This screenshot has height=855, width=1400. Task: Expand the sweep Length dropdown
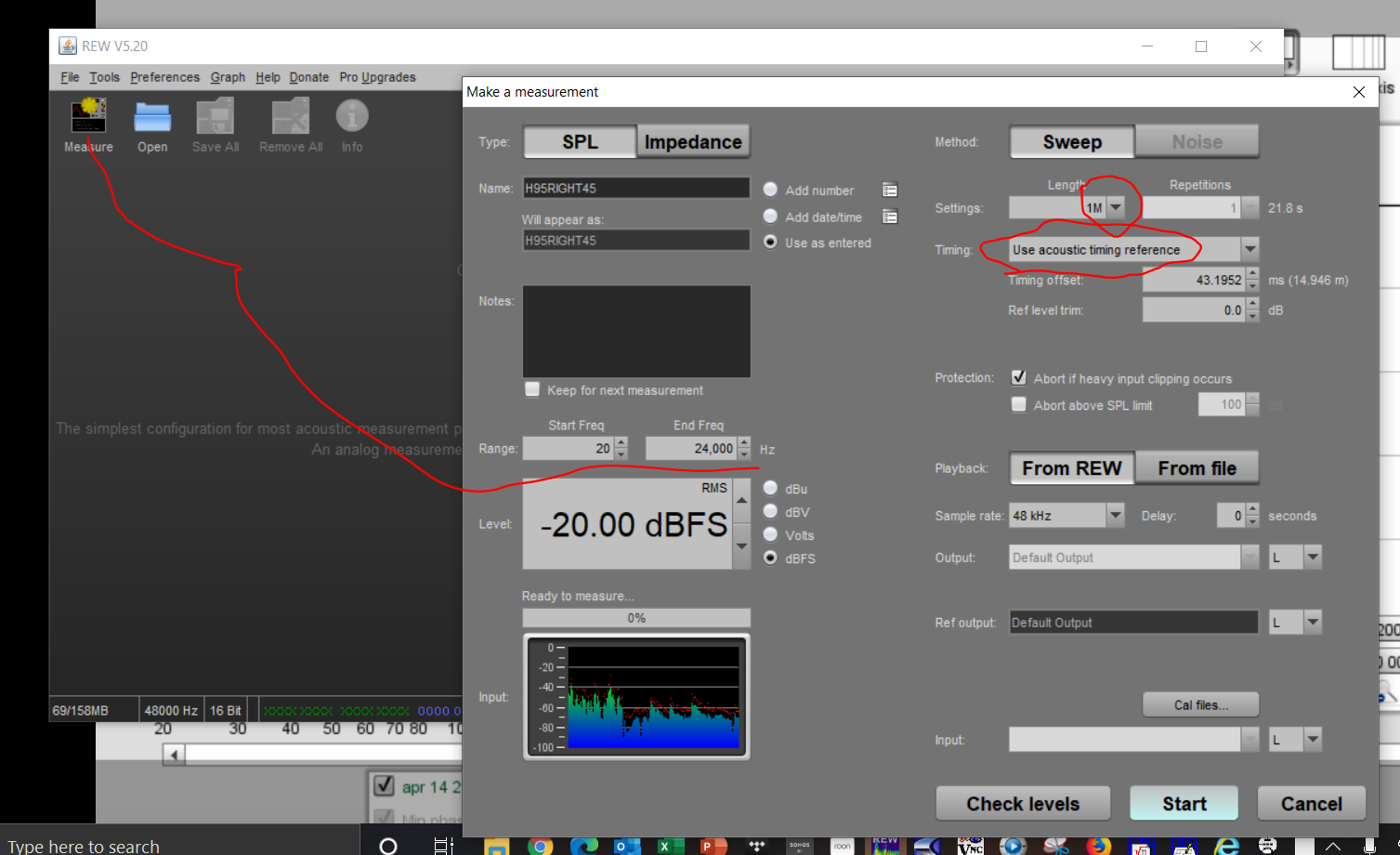[1116, 208]
